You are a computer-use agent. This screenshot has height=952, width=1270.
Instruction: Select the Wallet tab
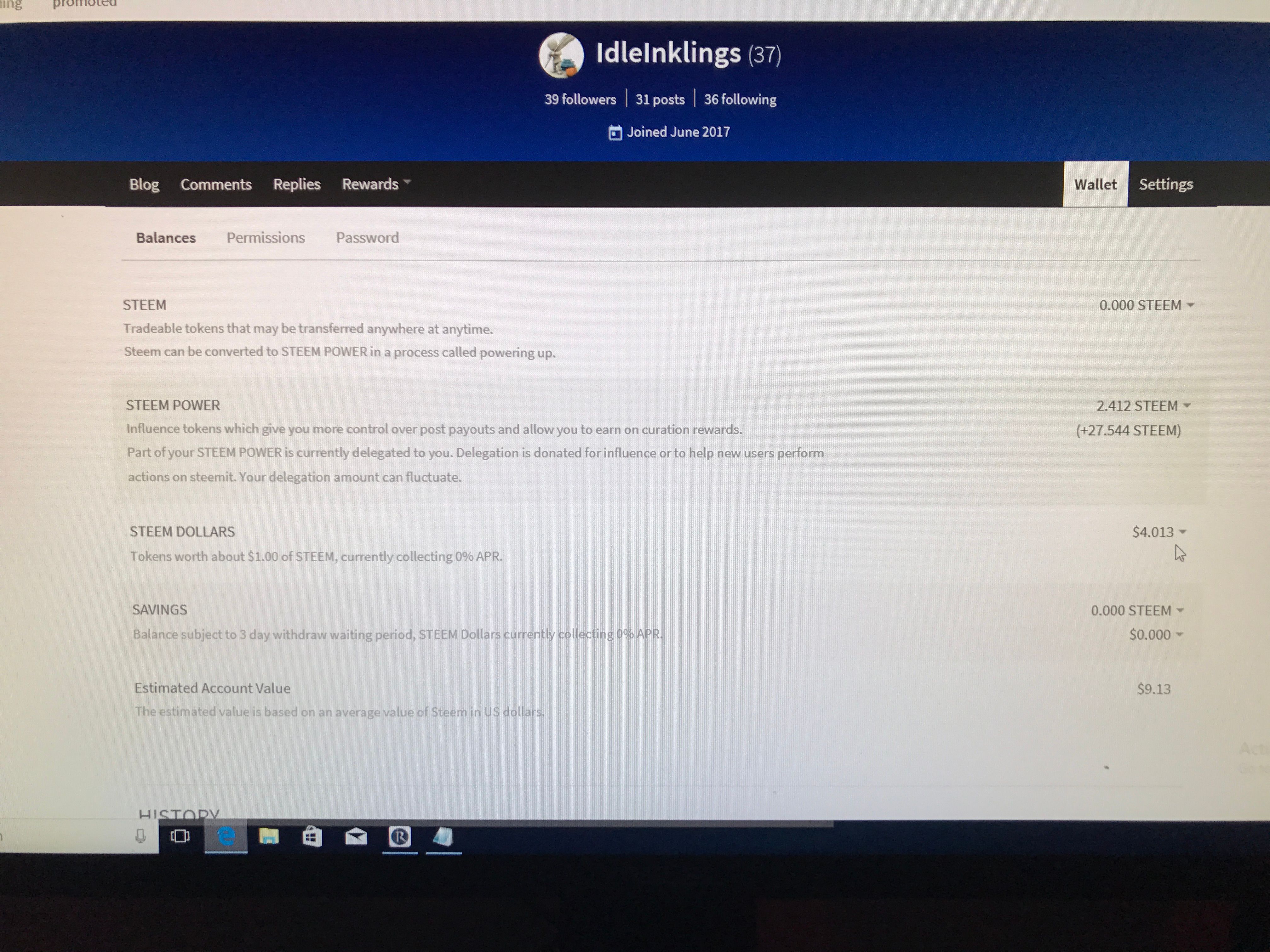click(1096, 184)
